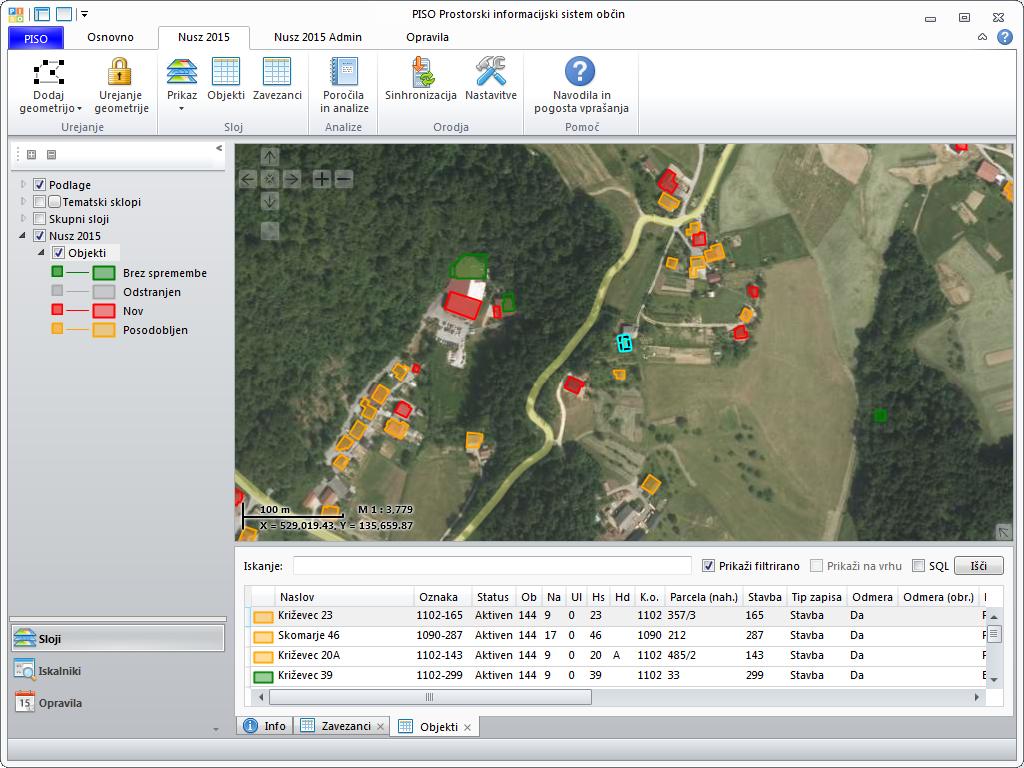This screenshot has width=1024, height=768.
Task: Open the Objekti table from ribbon
Action: 226,74
